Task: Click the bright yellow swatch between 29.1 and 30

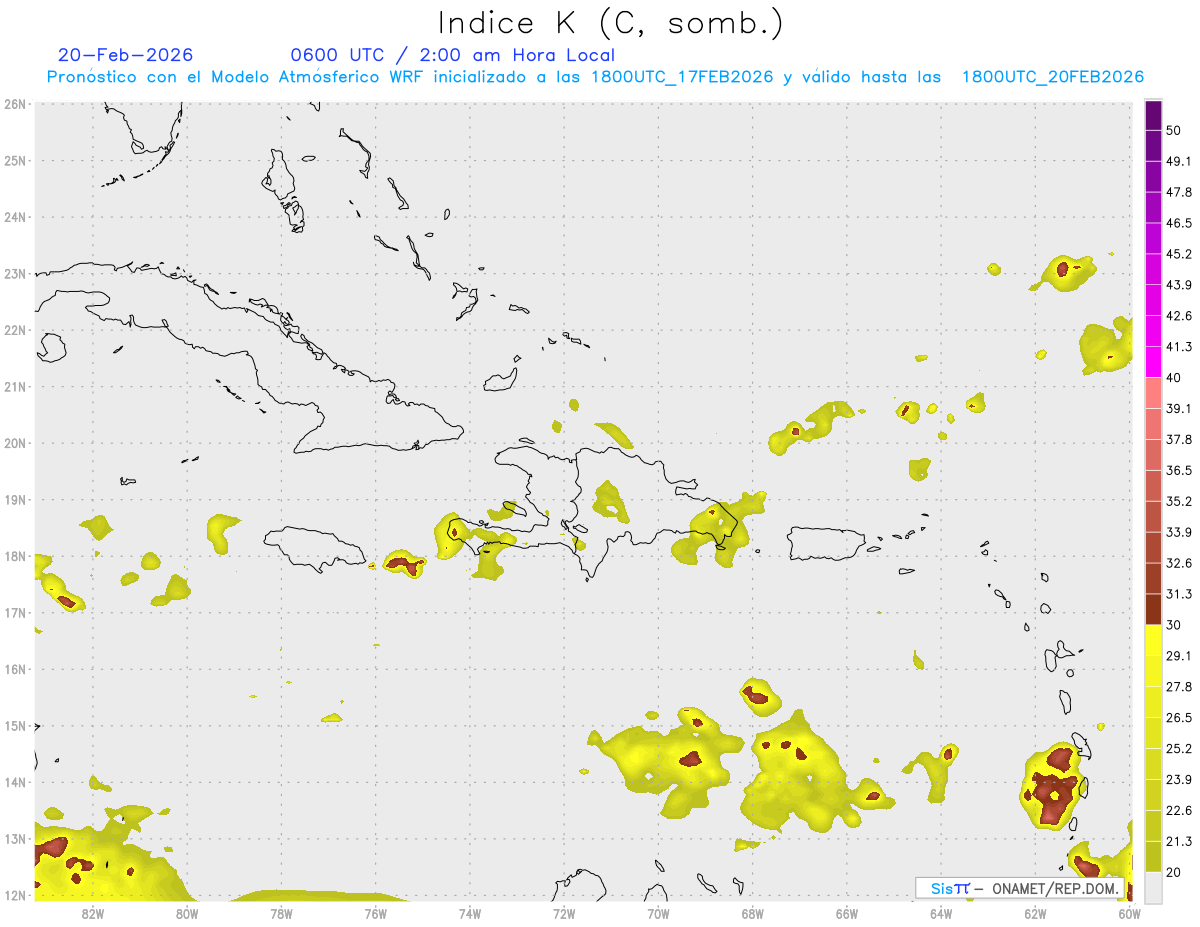Action: click(1153, 640)
